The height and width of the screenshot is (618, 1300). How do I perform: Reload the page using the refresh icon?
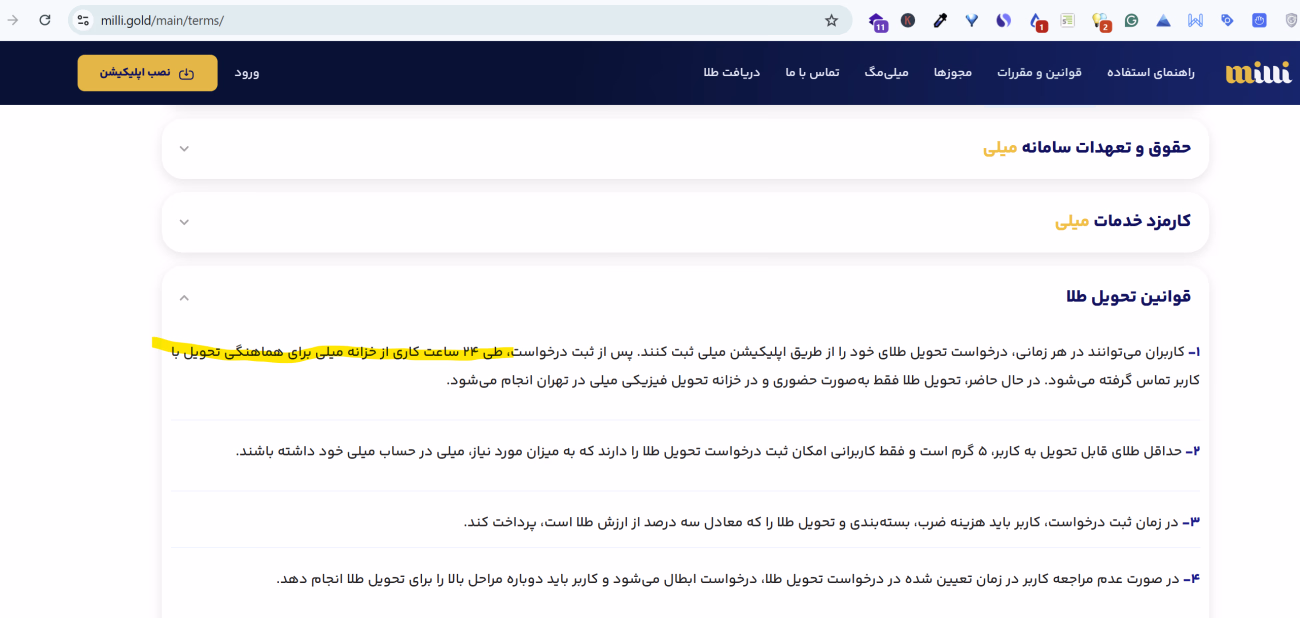click(45, 20)
